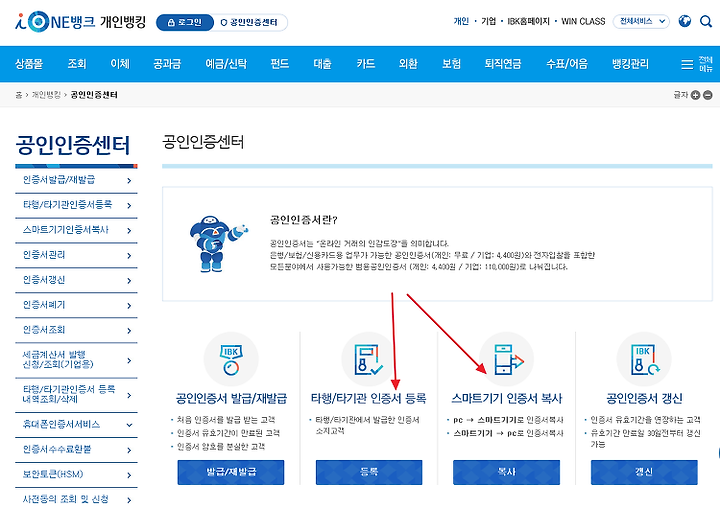Open the 보험 menu
The width and height of the screenshot is (720, 508).
[451, 64]
